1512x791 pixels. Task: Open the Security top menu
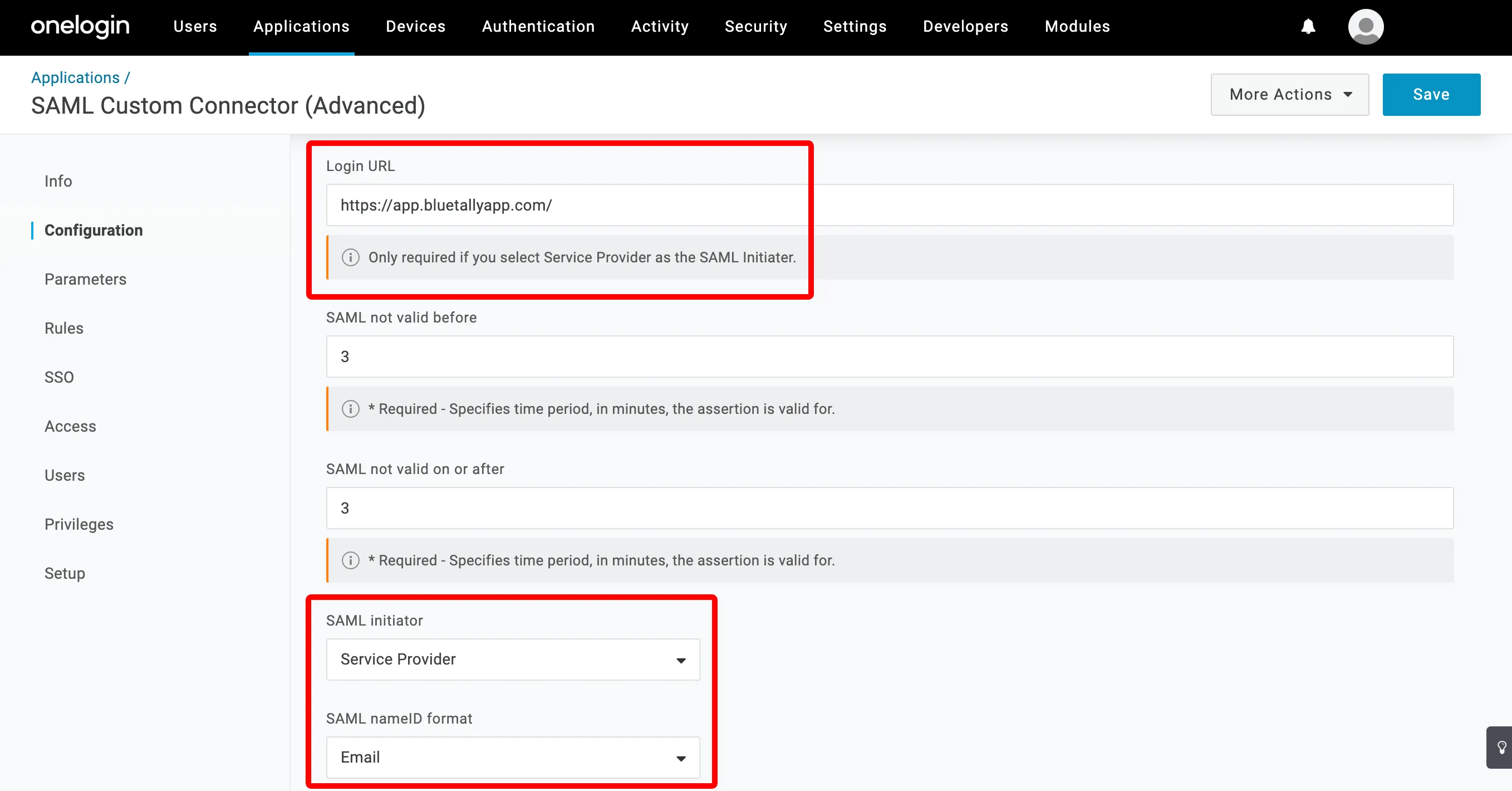coord(756,26)
